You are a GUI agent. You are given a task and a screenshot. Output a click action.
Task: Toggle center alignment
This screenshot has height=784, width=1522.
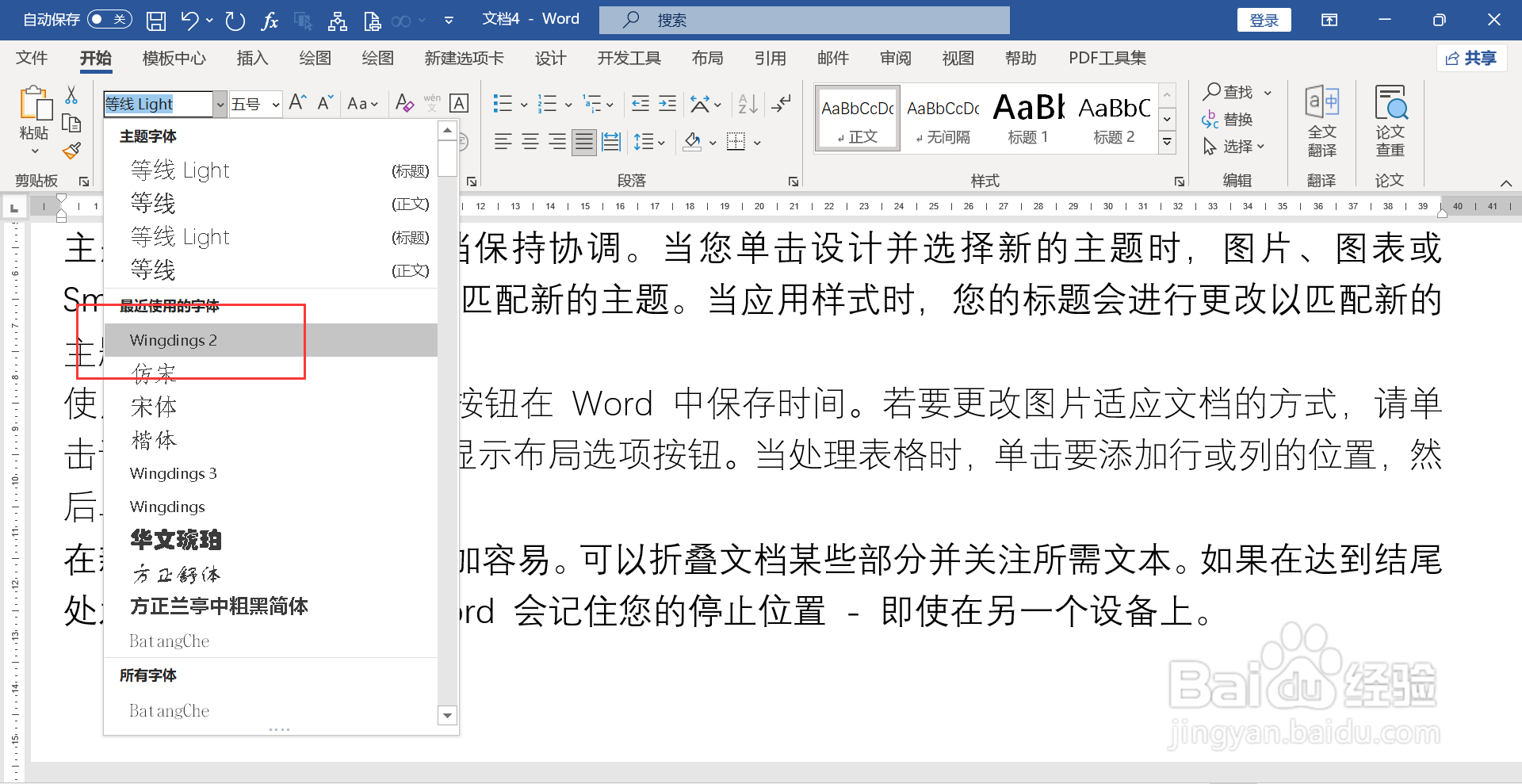pyautogui.click(x=530, y=142)
